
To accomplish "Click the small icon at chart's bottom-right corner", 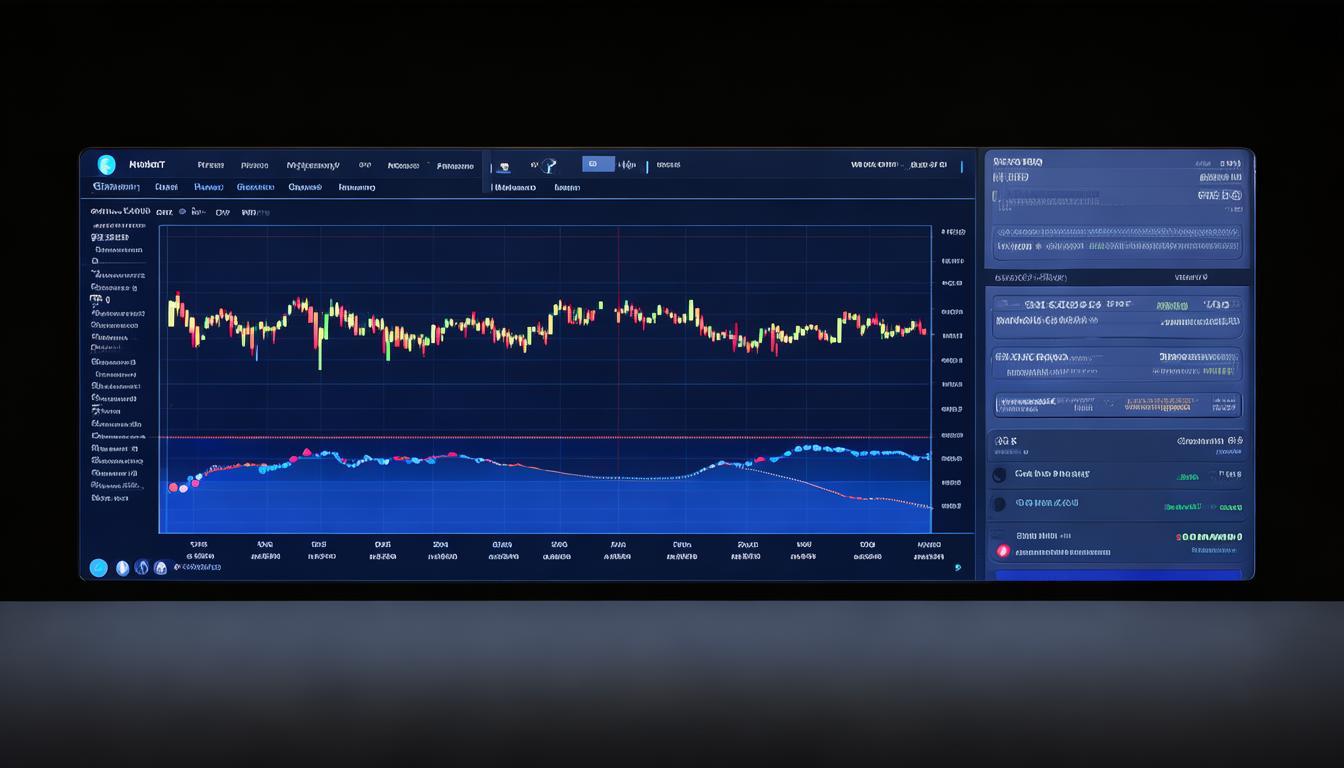I will 957,568.
